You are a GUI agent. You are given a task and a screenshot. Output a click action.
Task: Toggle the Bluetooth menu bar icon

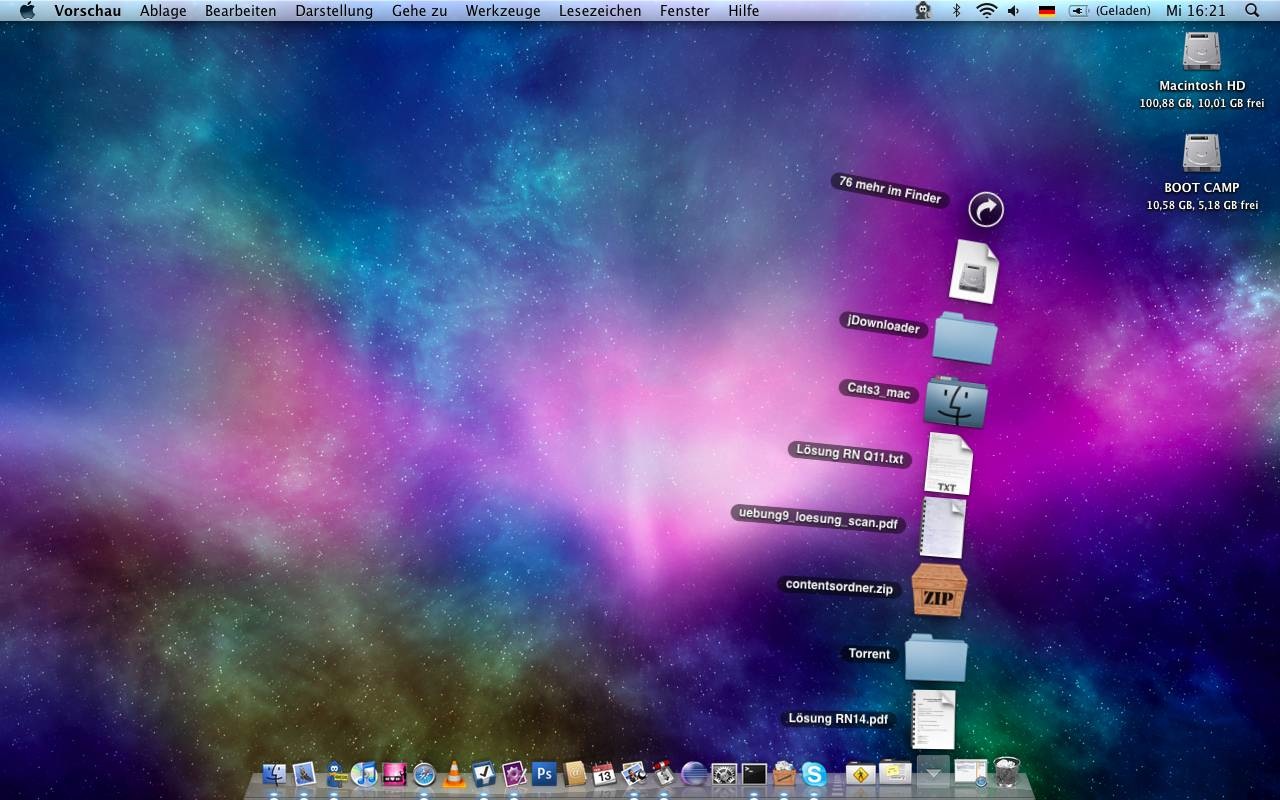point(955,11)
